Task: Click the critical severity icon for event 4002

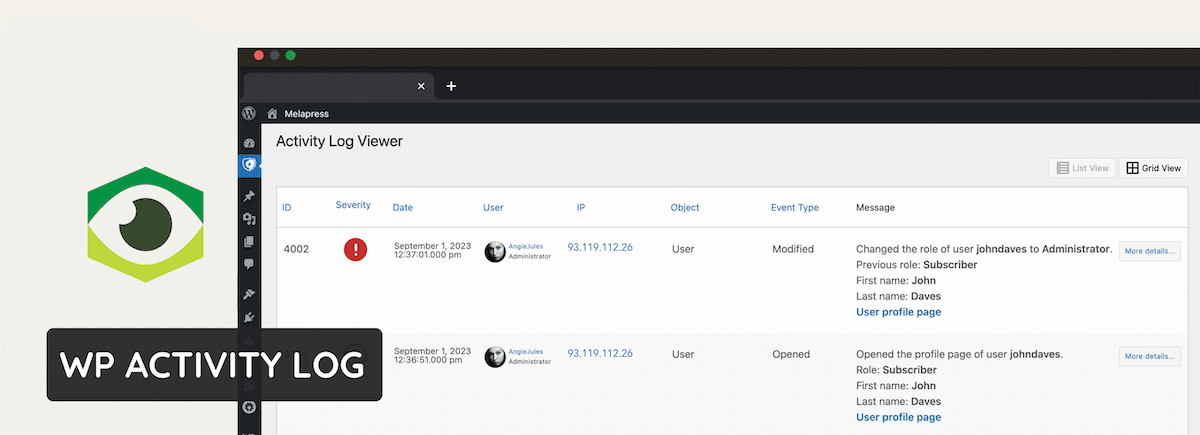Action: click(x=355, y=250)
